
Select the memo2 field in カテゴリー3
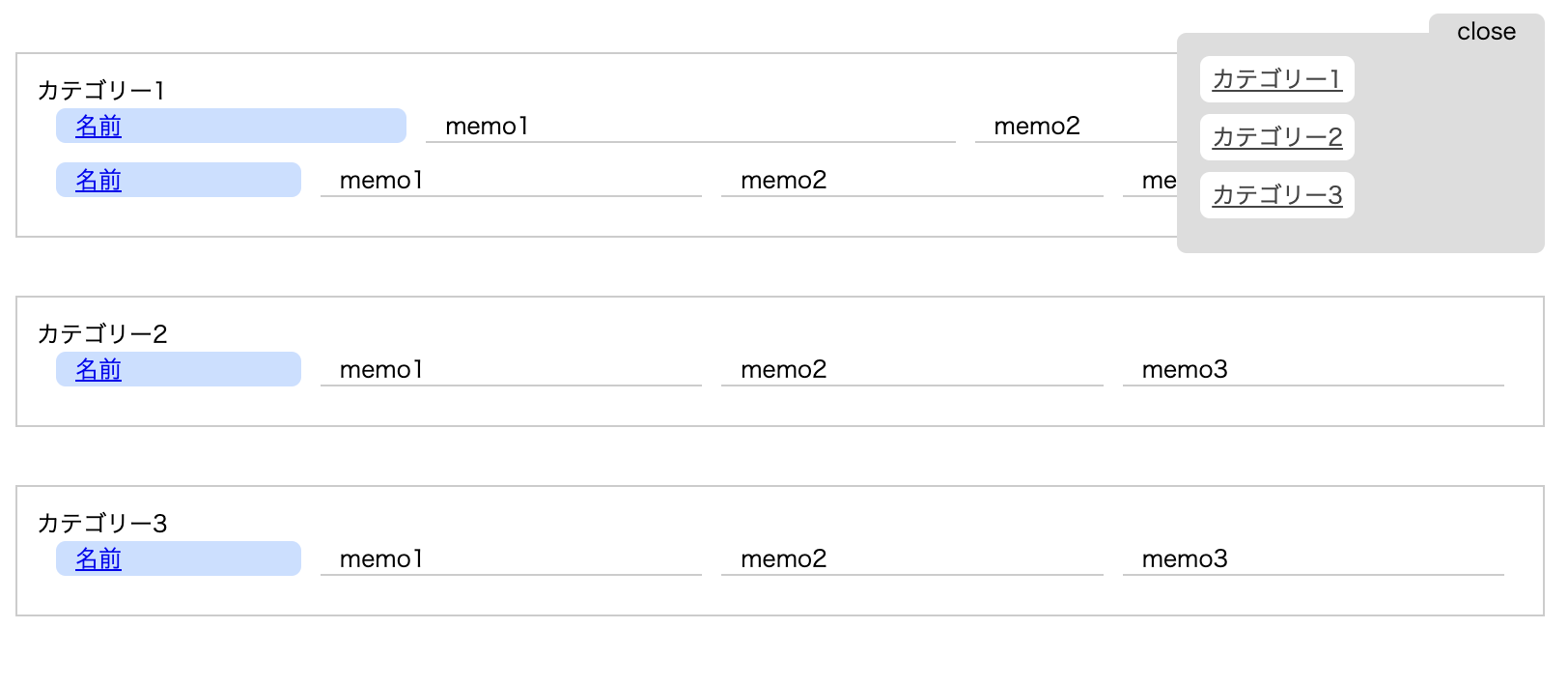pyautogui.click(x=910, y=559)
